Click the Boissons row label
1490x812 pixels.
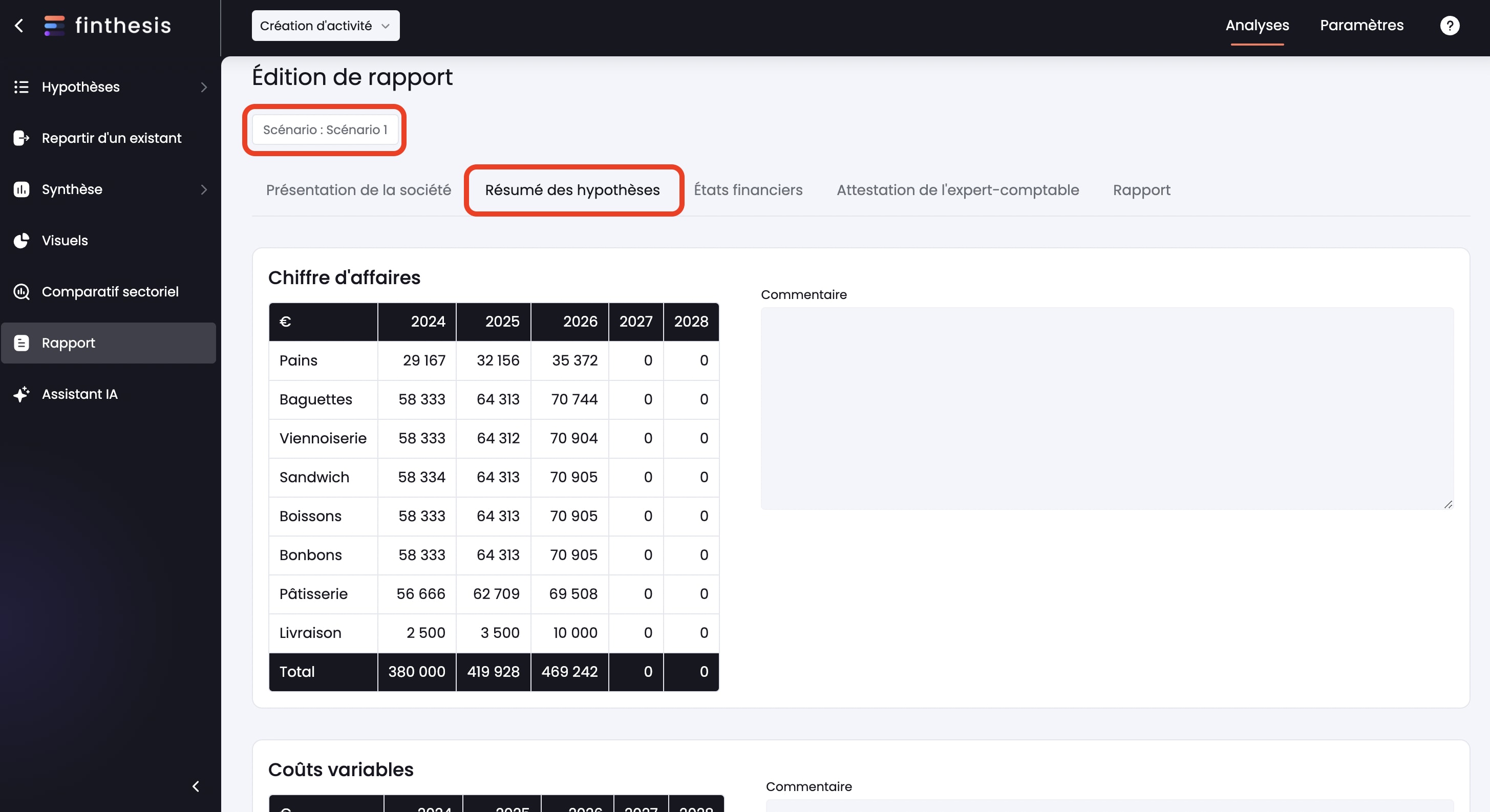[x=311, y=516]
